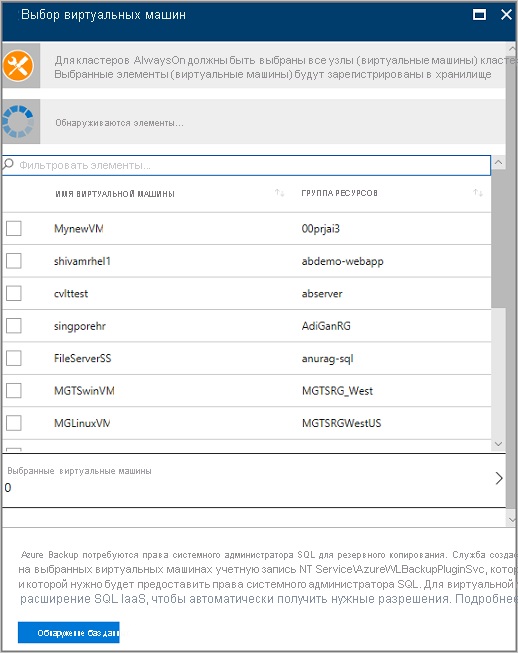Image resolution: width=518 pixels, height=653 pixels.
Task: Click the Имя виртуальной машины column header
Action: 115,194
